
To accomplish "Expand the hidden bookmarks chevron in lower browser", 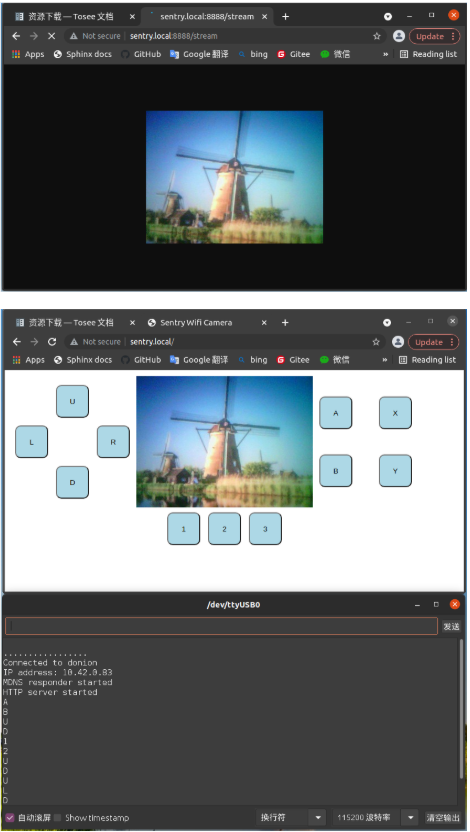I will pyautogui.click(x=385, y=360).
